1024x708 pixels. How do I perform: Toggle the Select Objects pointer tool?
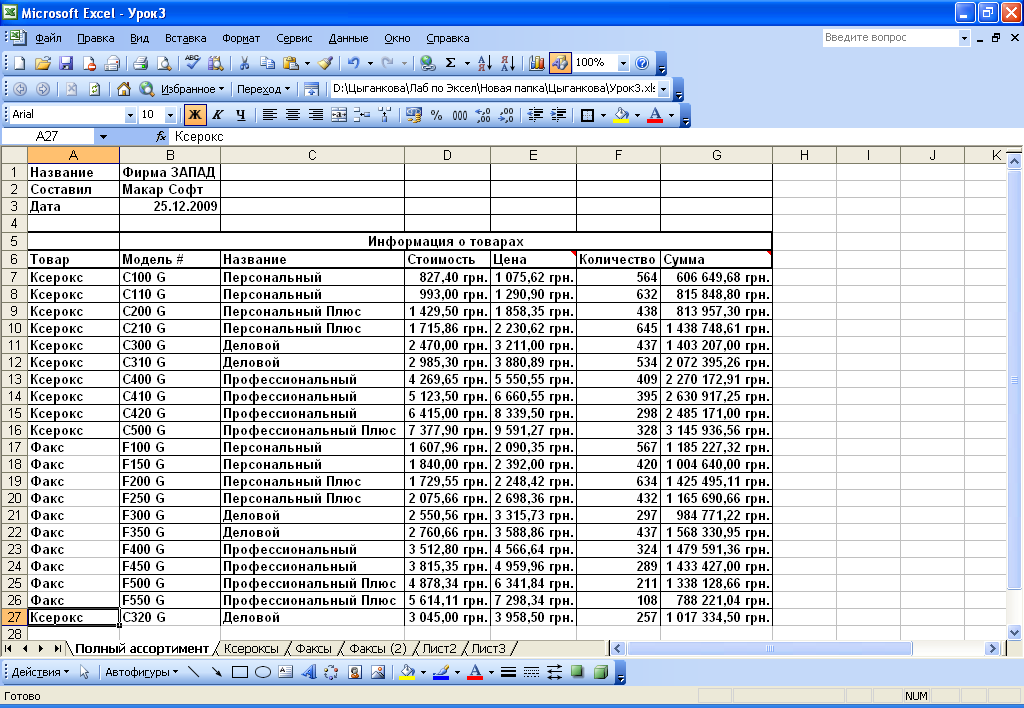point(84,672)
